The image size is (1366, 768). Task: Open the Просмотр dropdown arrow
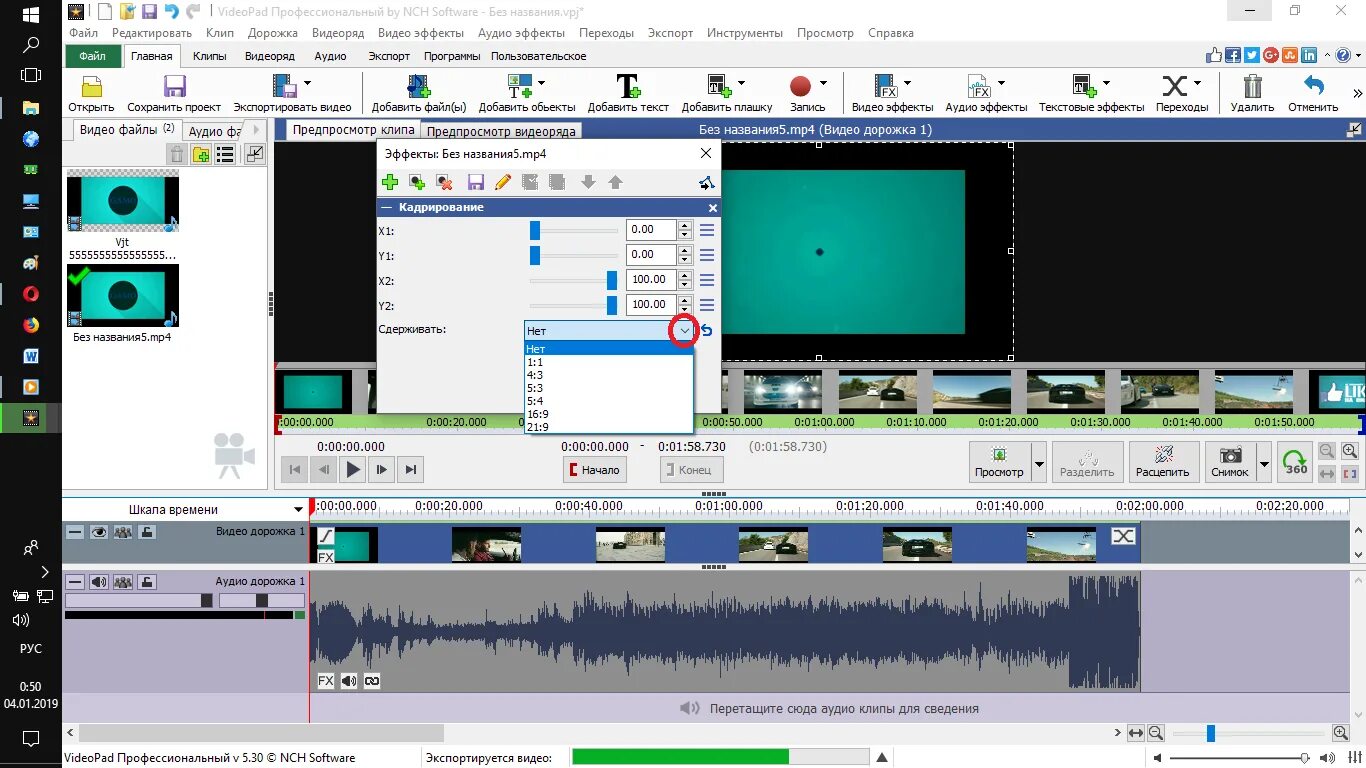point(1038,463)
